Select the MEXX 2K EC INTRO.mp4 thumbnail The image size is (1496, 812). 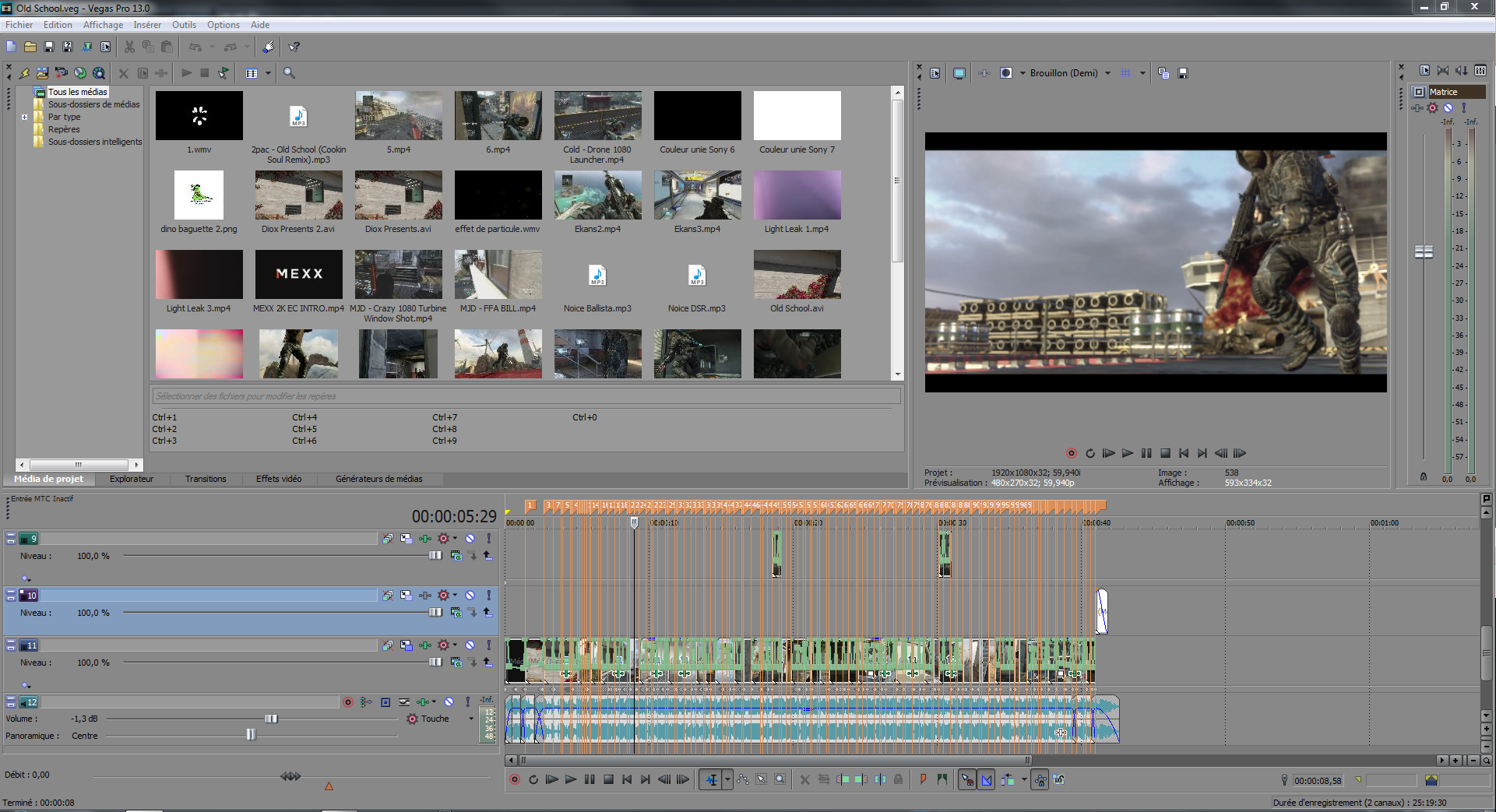[x=299, y=274]
